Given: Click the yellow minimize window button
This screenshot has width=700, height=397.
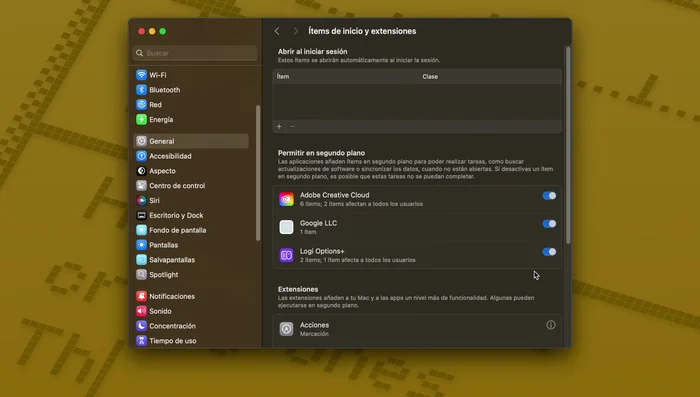Looking at the screenshot, I should 152,31.
